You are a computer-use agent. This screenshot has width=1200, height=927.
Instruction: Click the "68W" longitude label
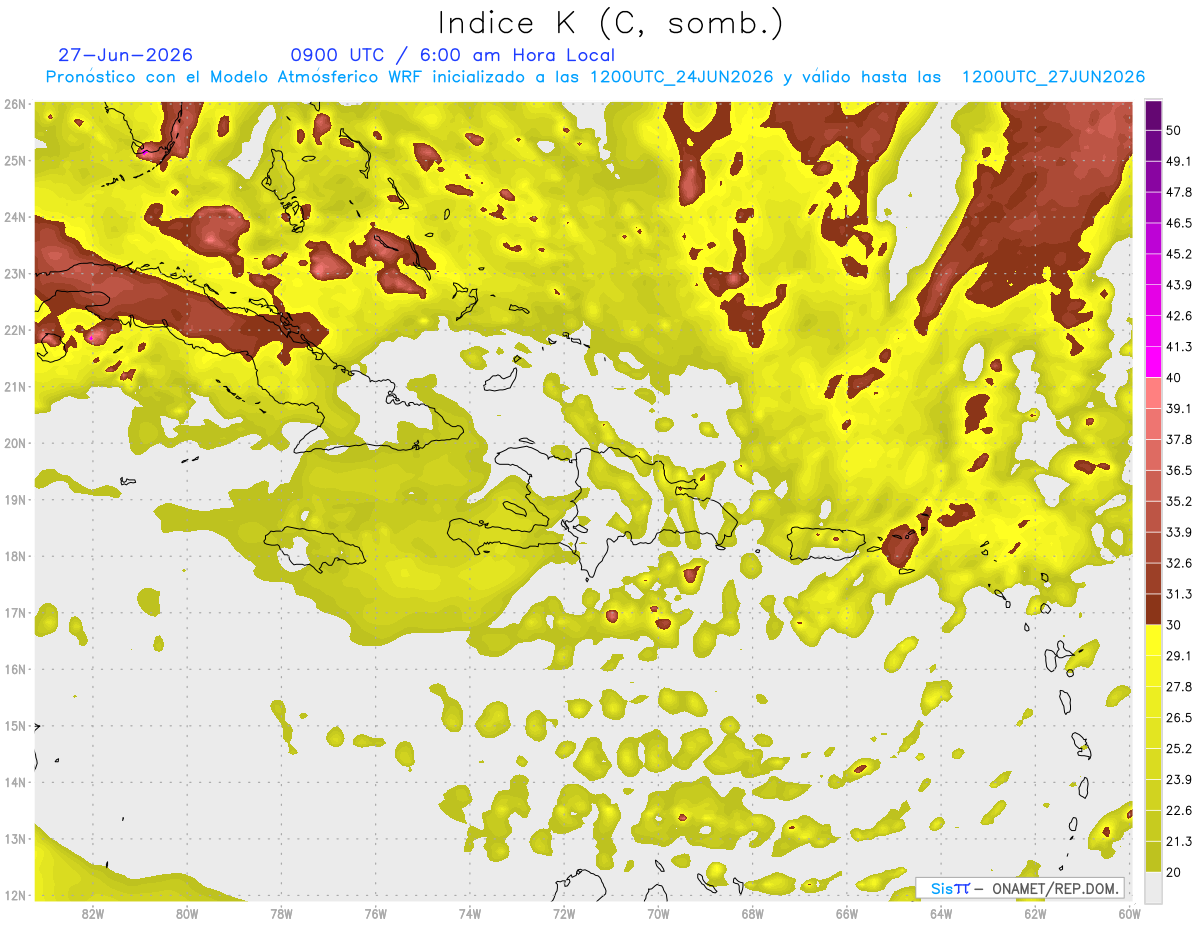tap(753, 914)
